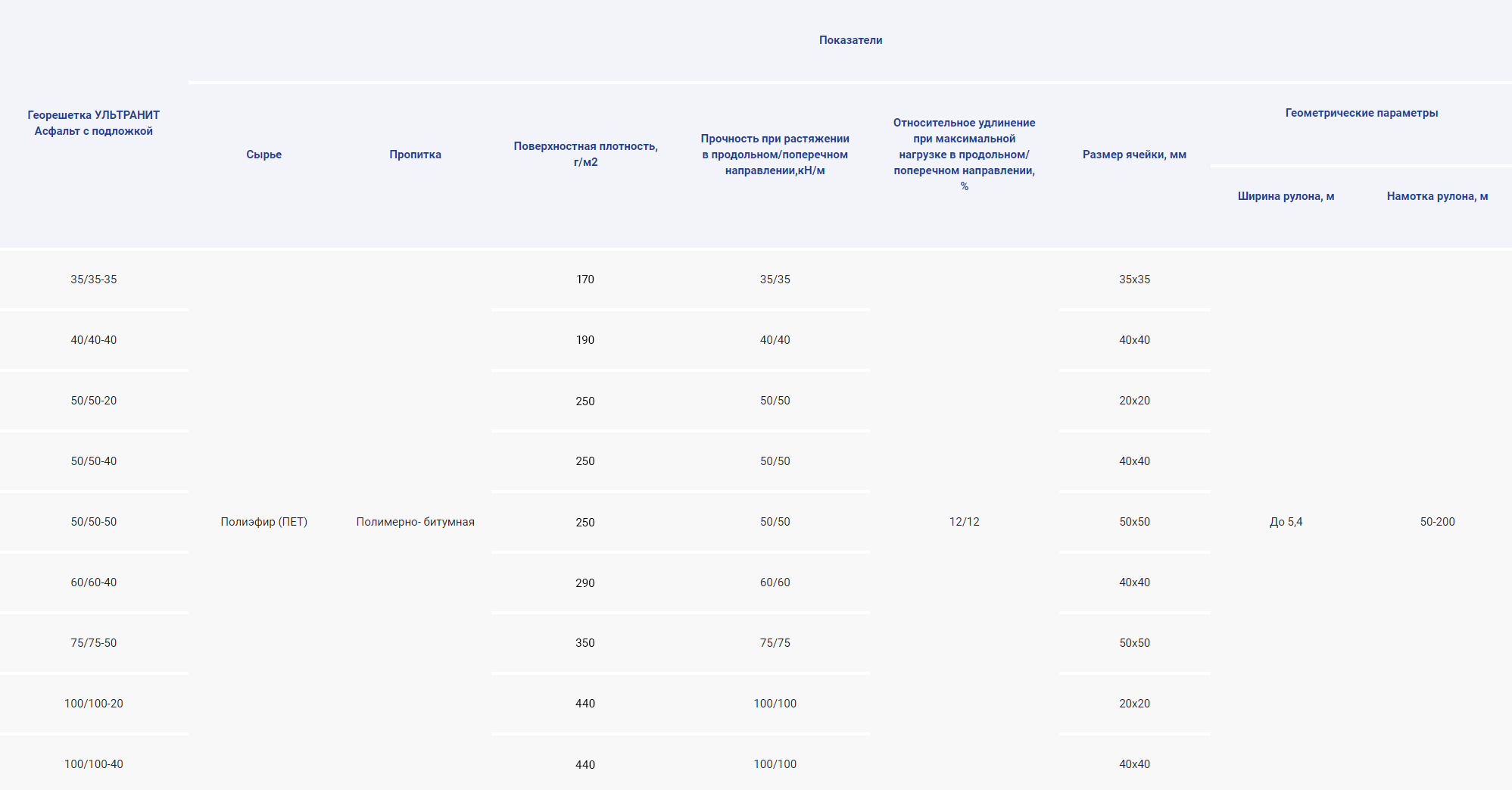This screenshot has width=1512, height=790.
Task: Click the density value 350
Action: (x=585, y=643)
